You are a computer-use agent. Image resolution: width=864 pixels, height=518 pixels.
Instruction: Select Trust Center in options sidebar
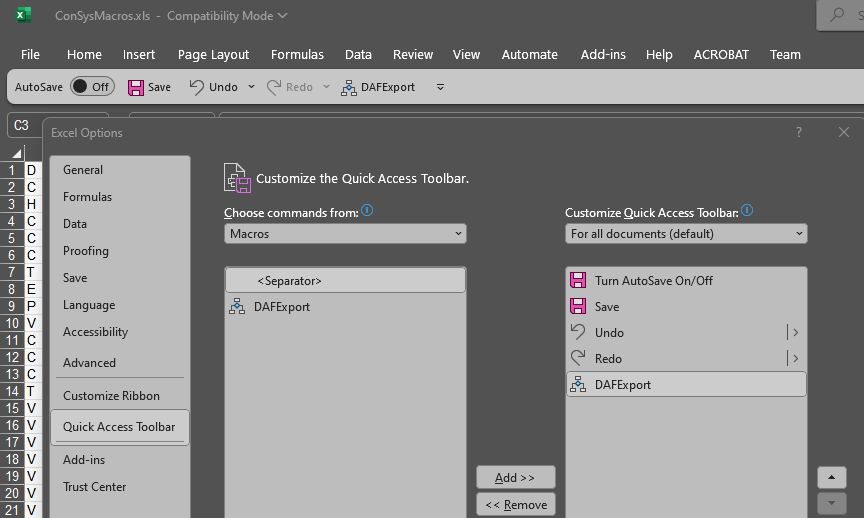tap(95, 487)
